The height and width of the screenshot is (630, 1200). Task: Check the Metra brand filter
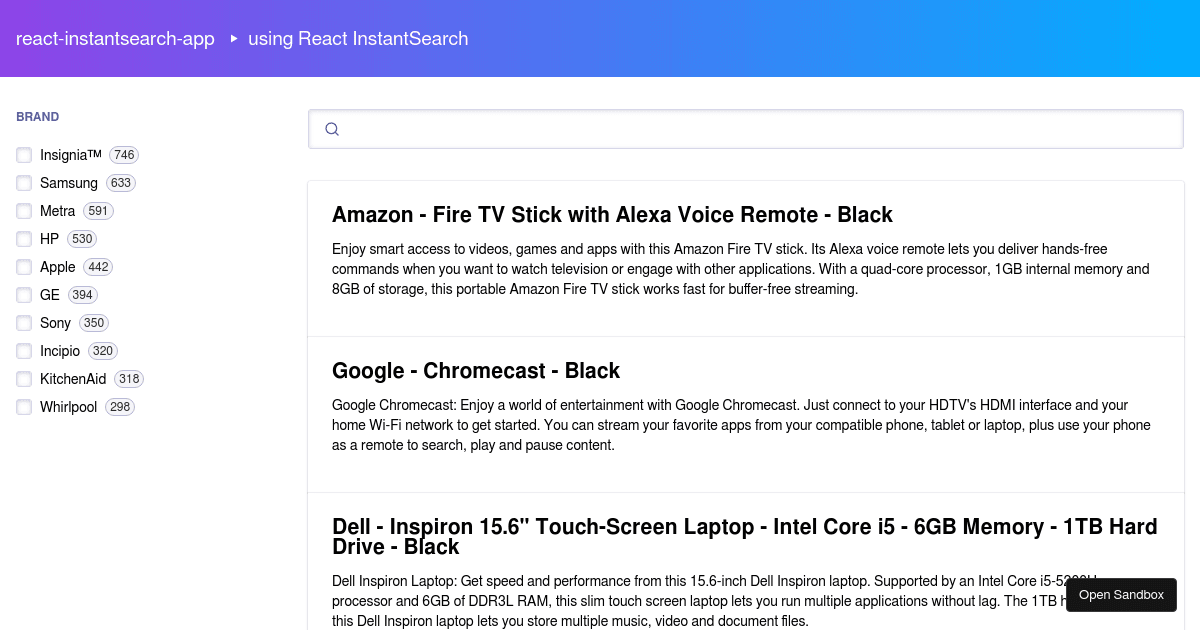pyautogui.click(x=23, y=211)
